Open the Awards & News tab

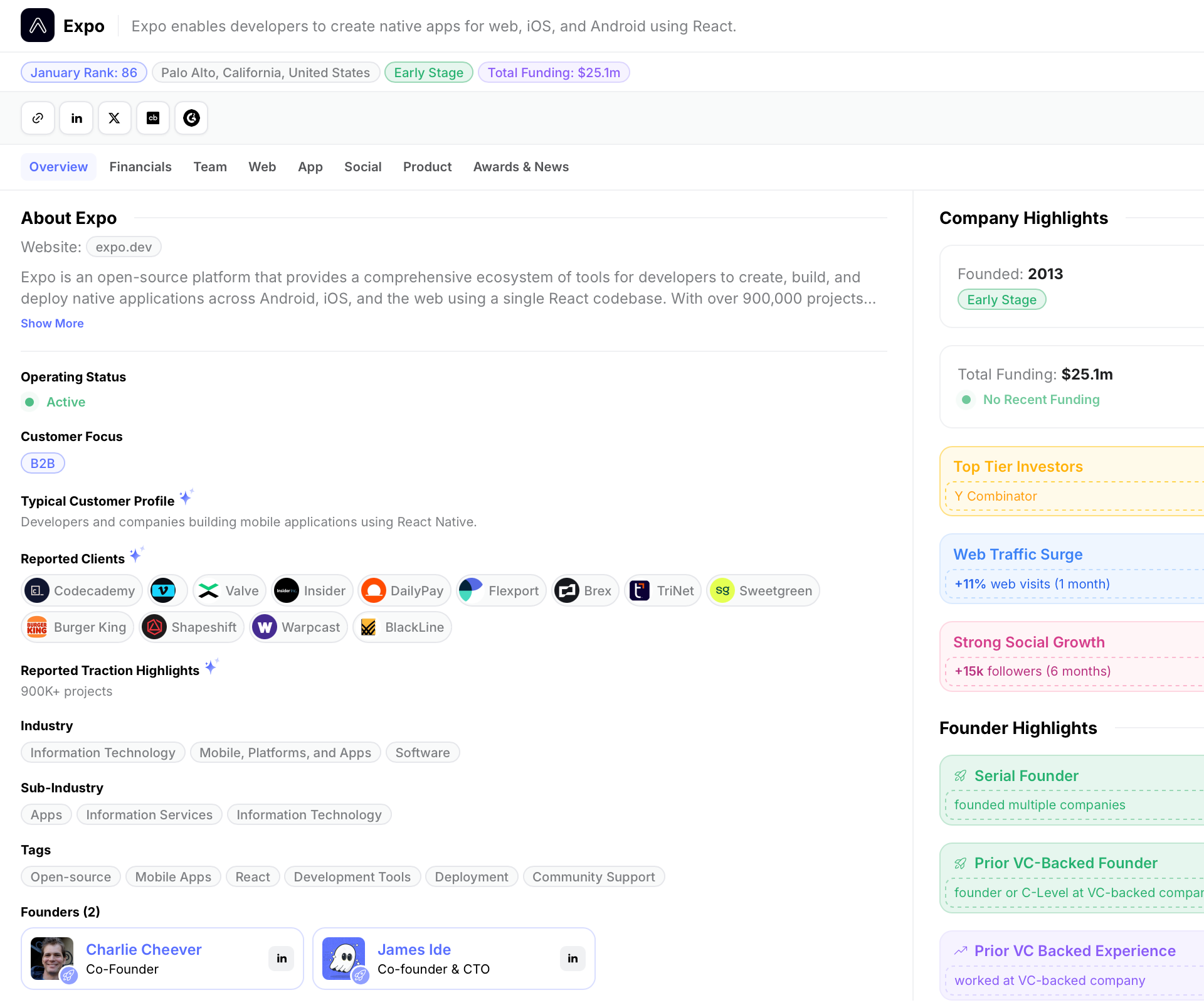pos(520,167)
